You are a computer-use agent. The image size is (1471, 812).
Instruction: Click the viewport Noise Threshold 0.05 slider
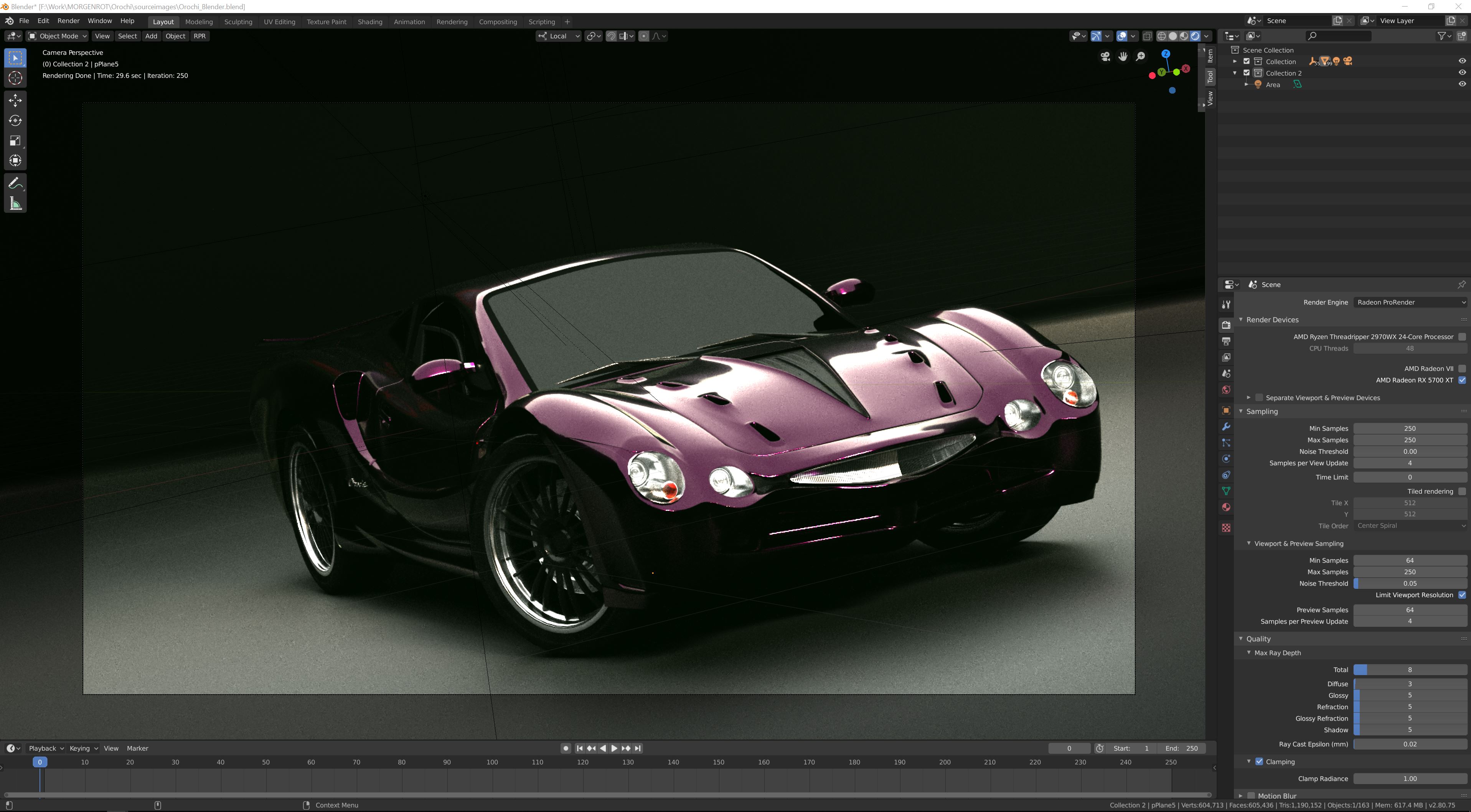point(1410,584)
